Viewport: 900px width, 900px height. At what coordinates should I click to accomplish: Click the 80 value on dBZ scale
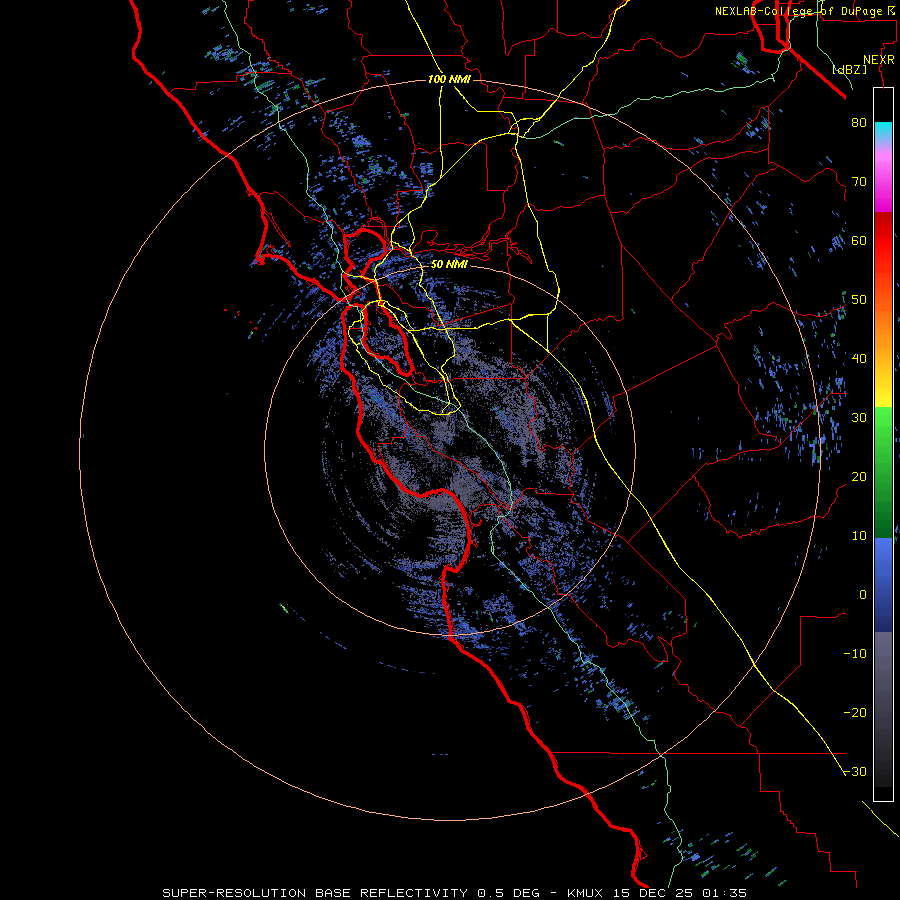point(859,123)
